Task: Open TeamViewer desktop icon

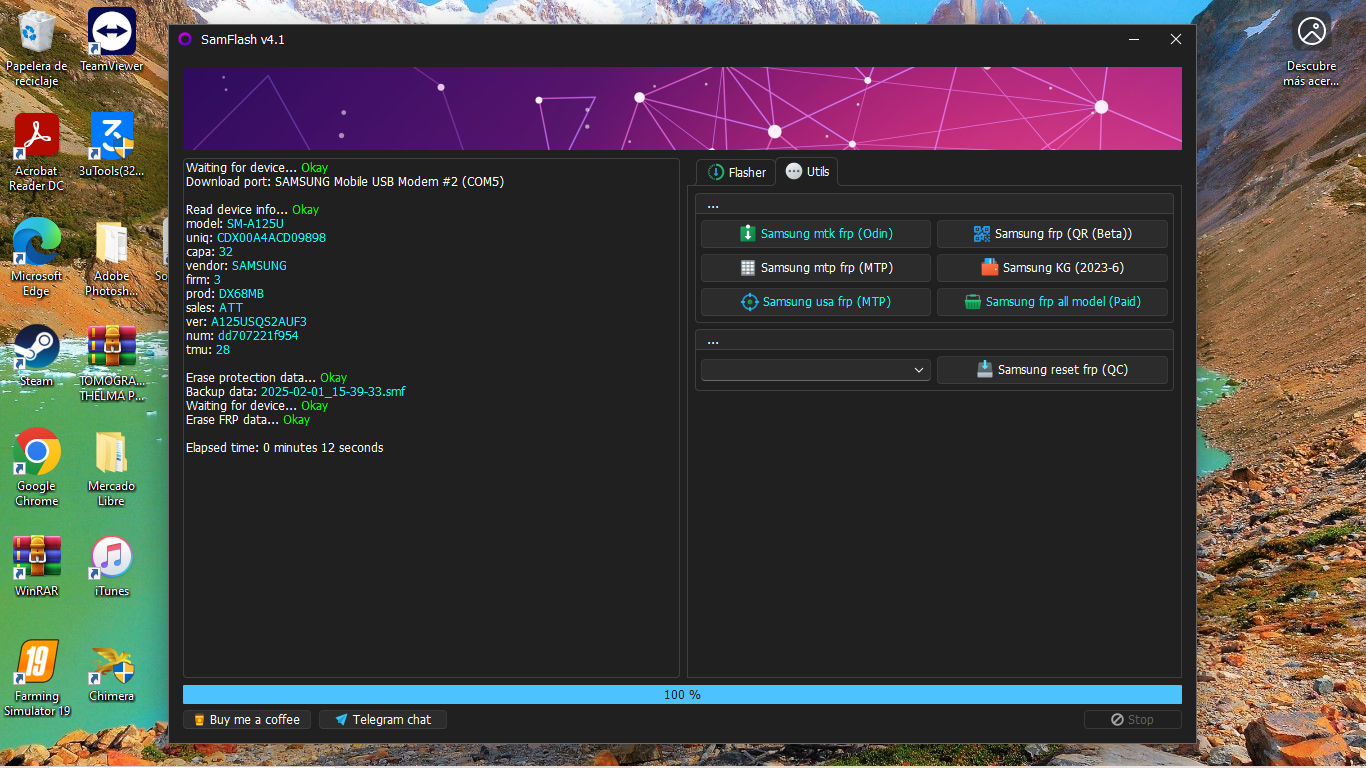Action: [111, 40]
